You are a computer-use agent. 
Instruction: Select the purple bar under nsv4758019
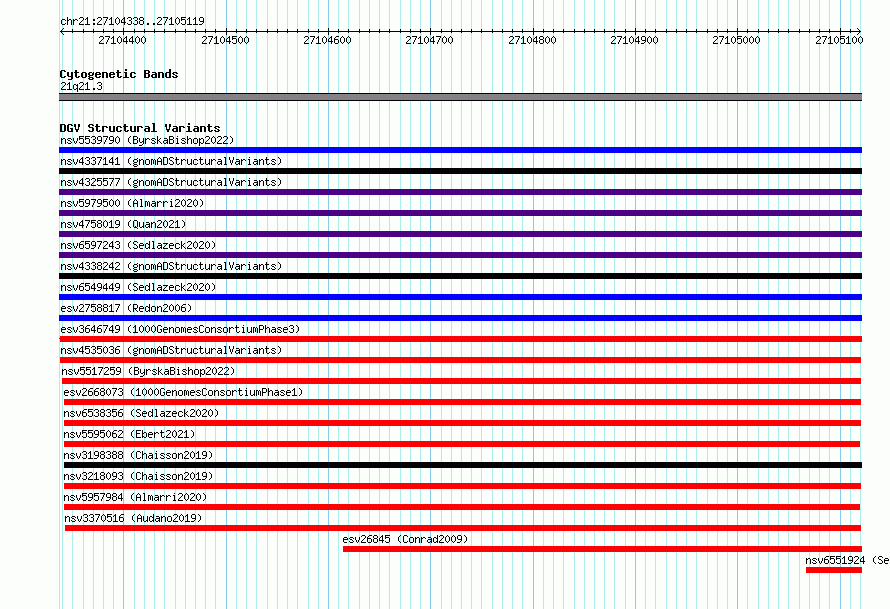point(460,234)
